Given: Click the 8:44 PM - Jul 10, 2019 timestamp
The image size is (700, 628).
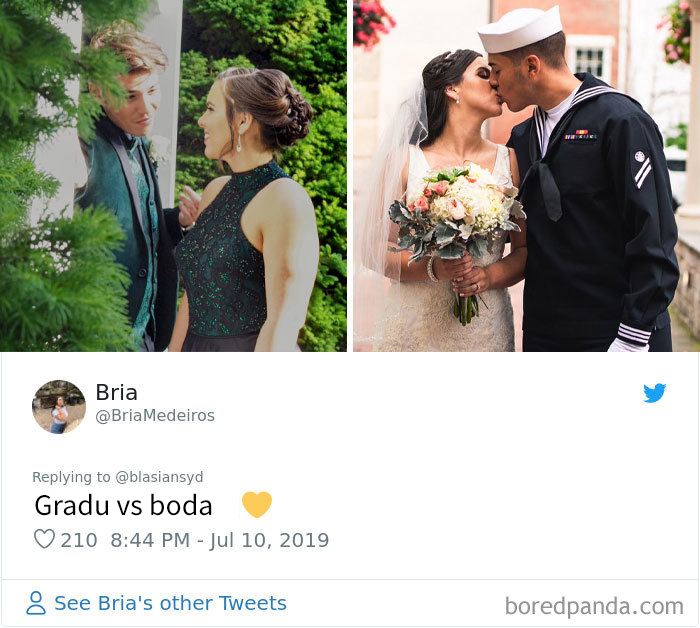Looking at the screenshot, I should click(x=220, y=540).
